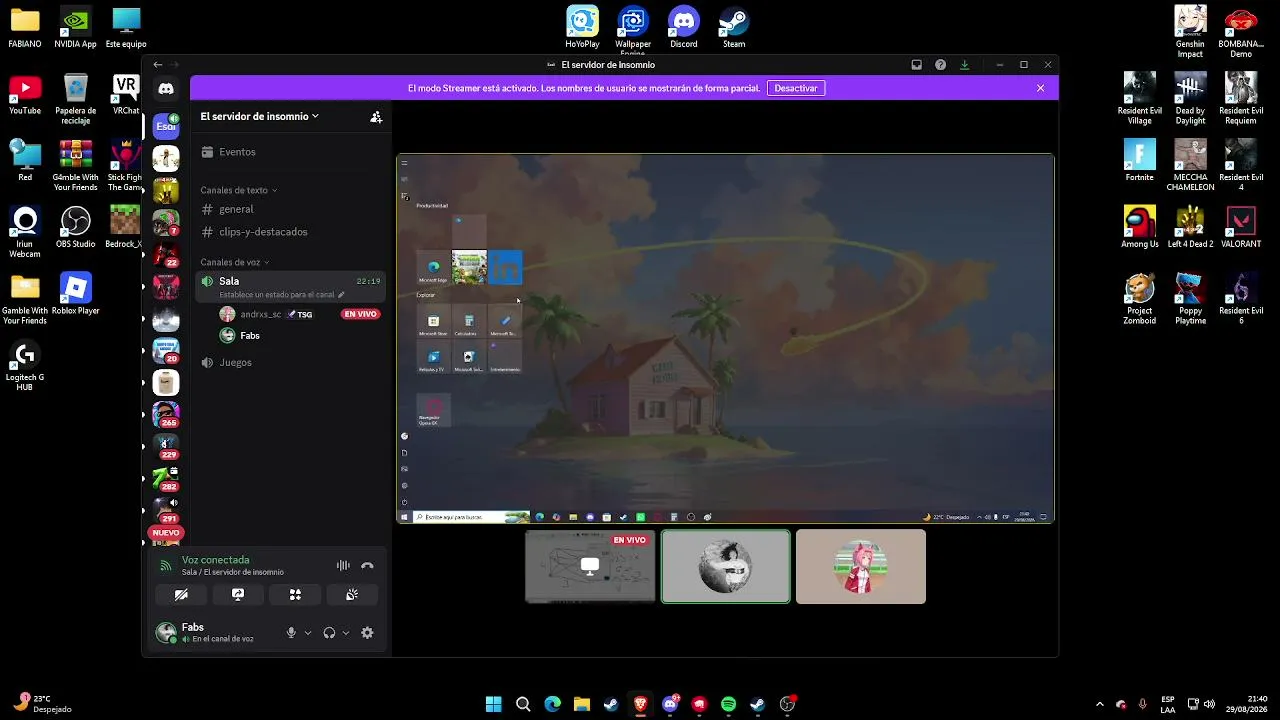
Task: Open the general text channel
Action: point(291,209)
